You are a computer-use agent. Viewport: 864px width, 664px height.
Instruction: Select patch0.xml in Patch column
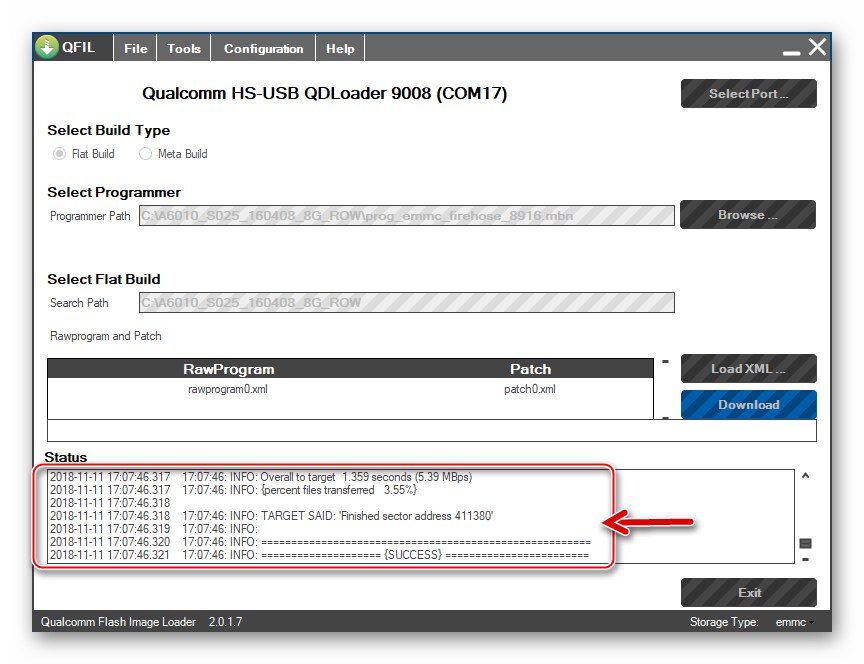point(530,389)
